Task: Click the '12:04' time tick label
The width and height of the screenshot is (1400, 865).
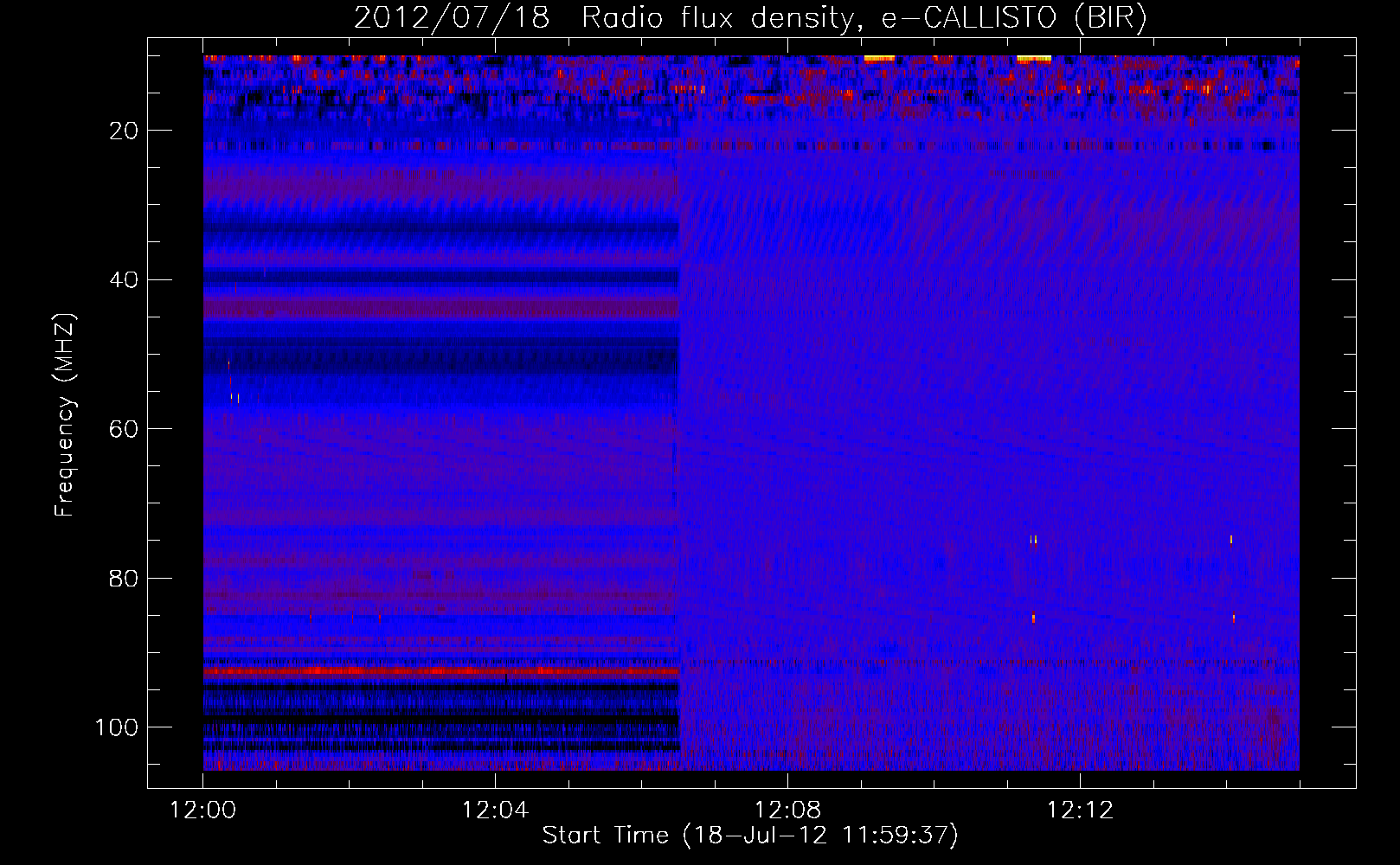Action: pos(495,811)
